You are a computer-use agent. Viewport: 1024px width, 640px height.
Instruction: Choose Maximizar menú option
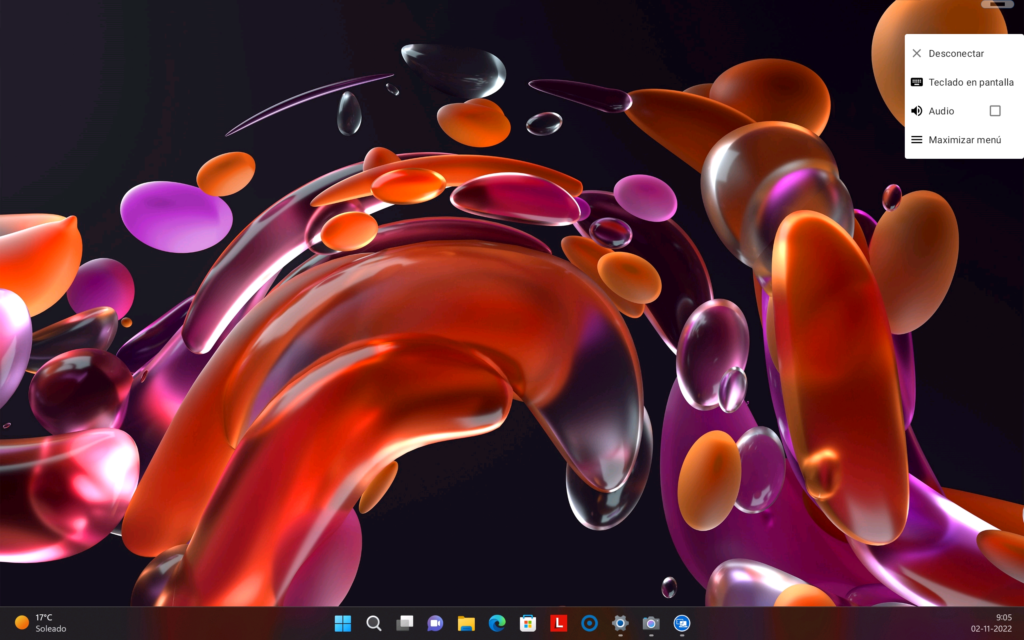point(964,139)
